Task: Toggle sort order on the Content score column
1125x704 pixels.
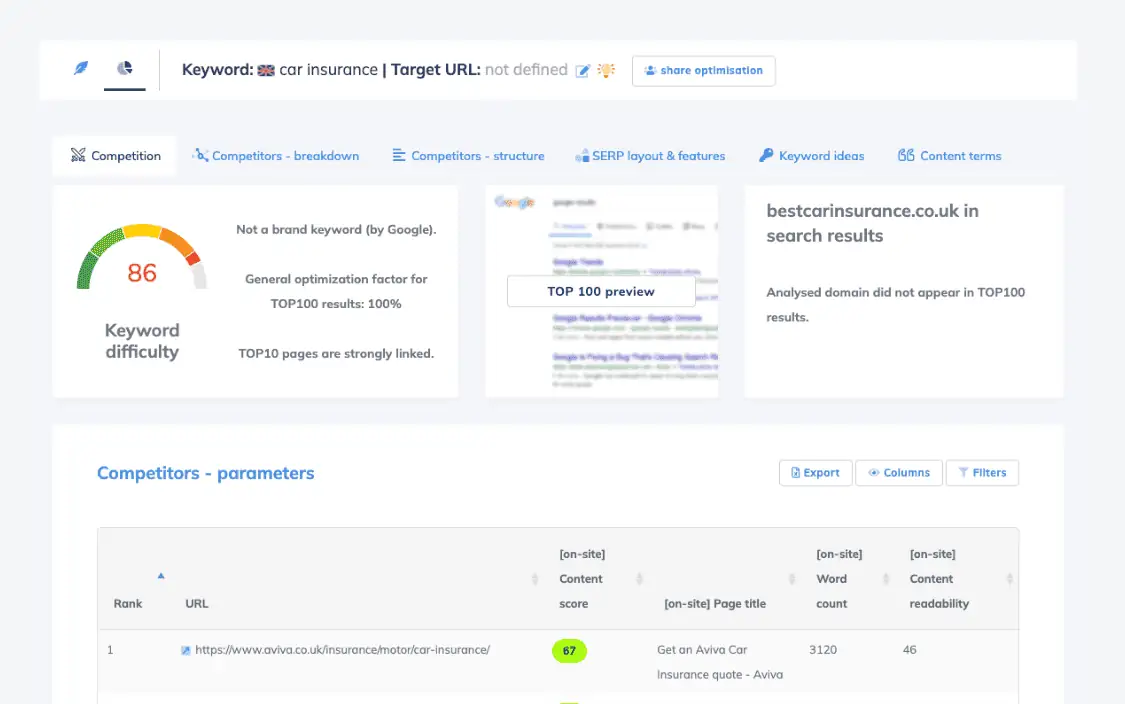Action: [638, 577]
